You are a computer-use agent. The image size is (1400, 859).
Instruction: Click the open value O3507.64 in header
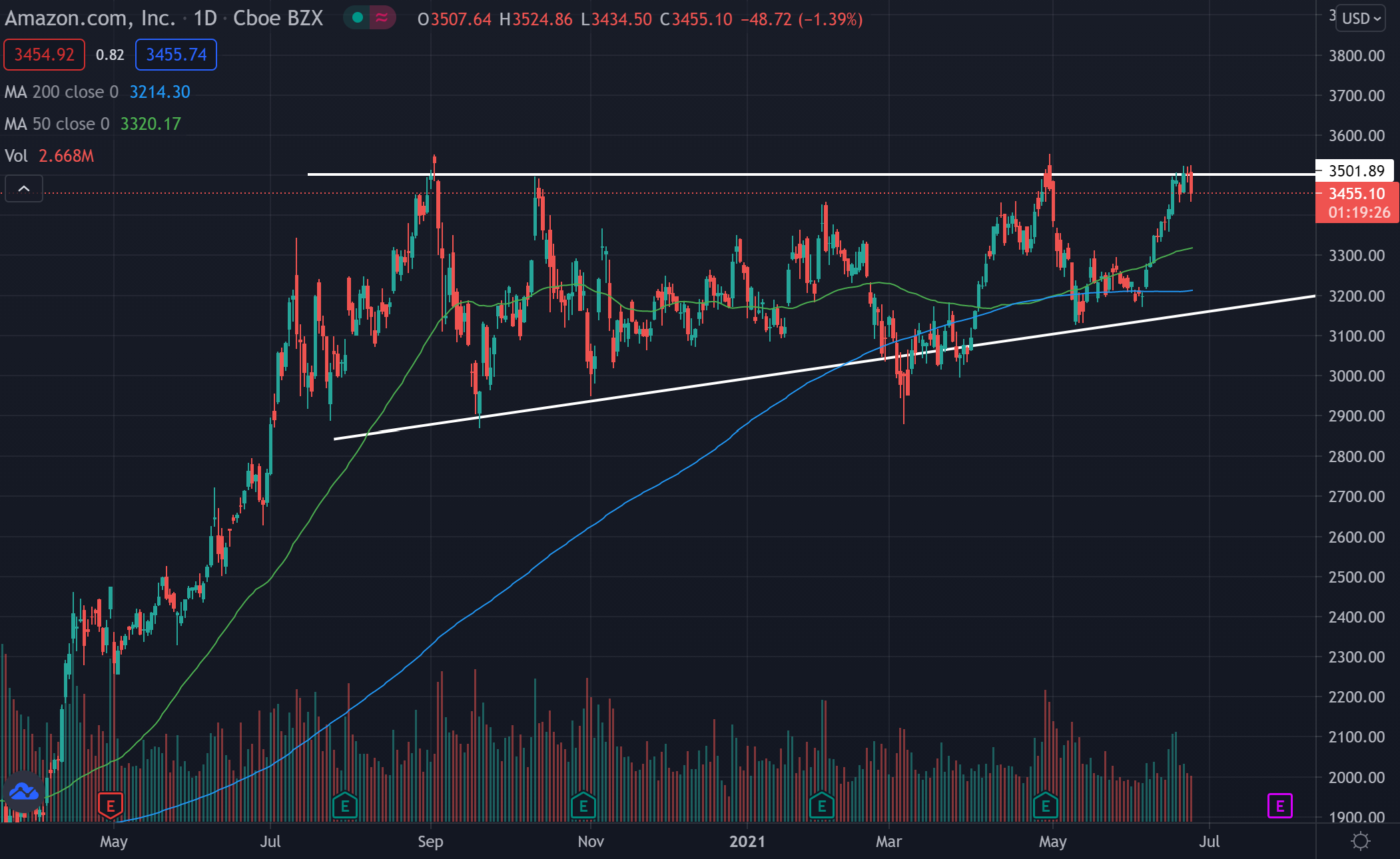click(454, 19)
